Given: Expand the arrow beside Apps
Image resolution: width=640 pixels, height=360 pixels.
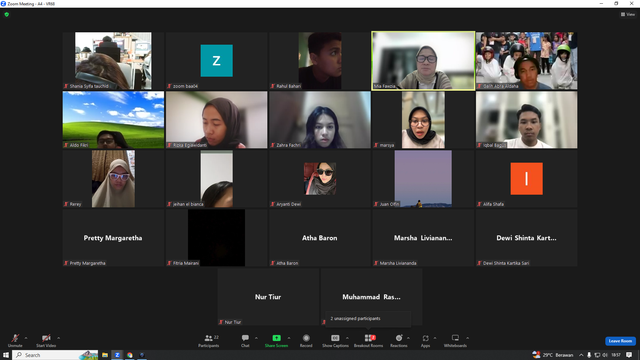Looking at the screenshot, I should click(435, 338).
